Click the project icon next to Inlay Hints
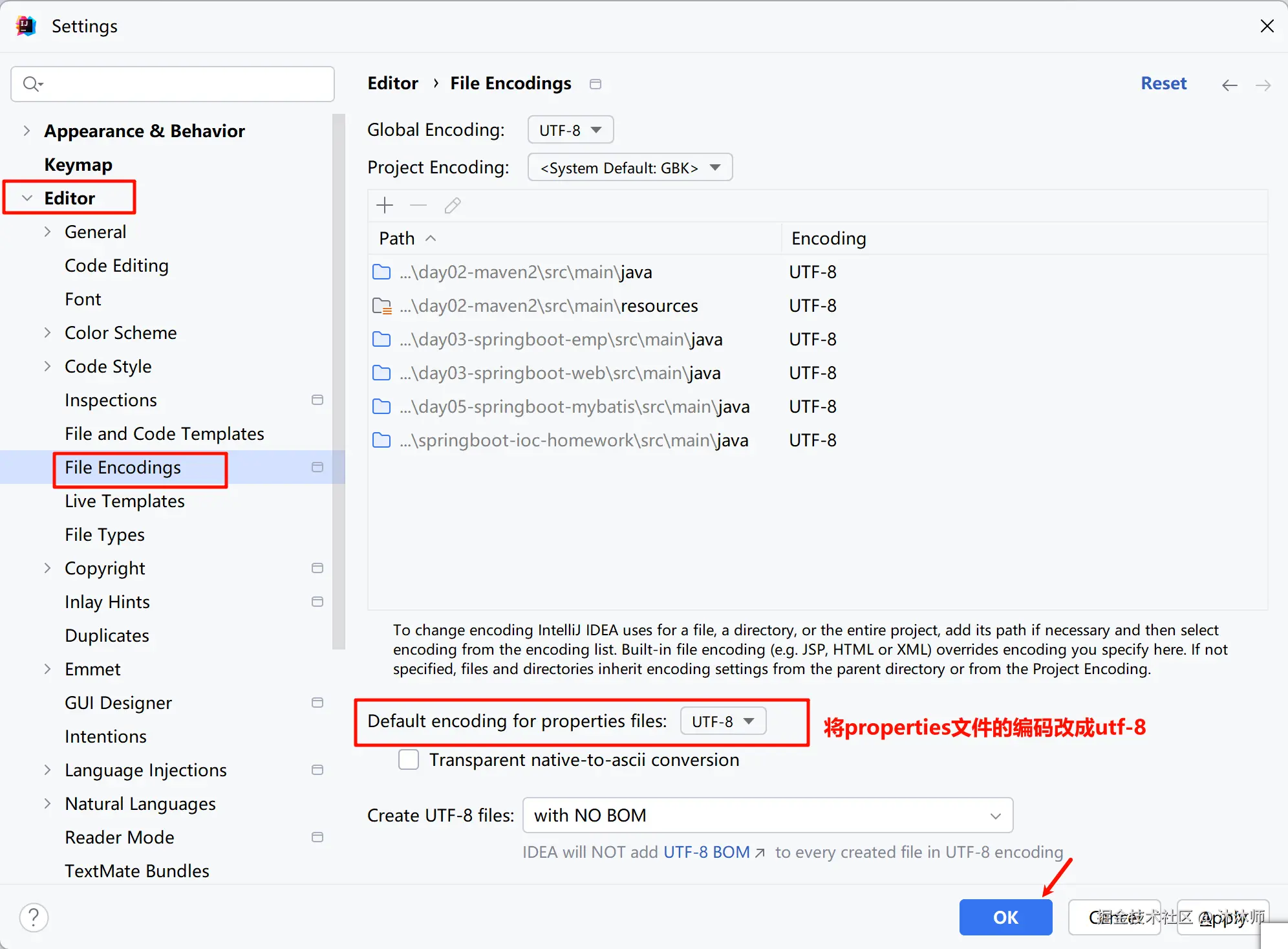 pos(317,602)
